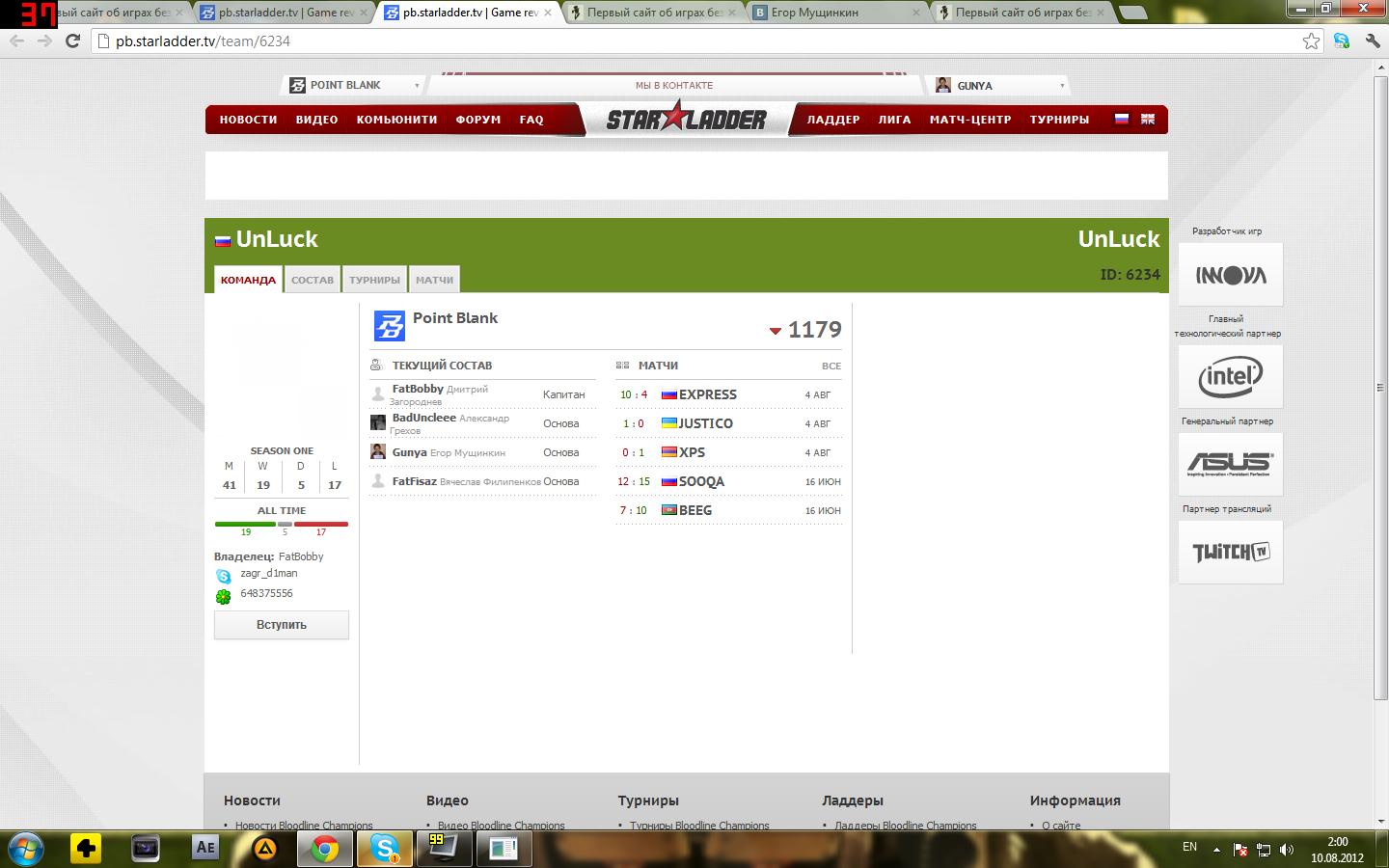Click the browser forward arrow

pyautogui.click(x=44, y=41)
